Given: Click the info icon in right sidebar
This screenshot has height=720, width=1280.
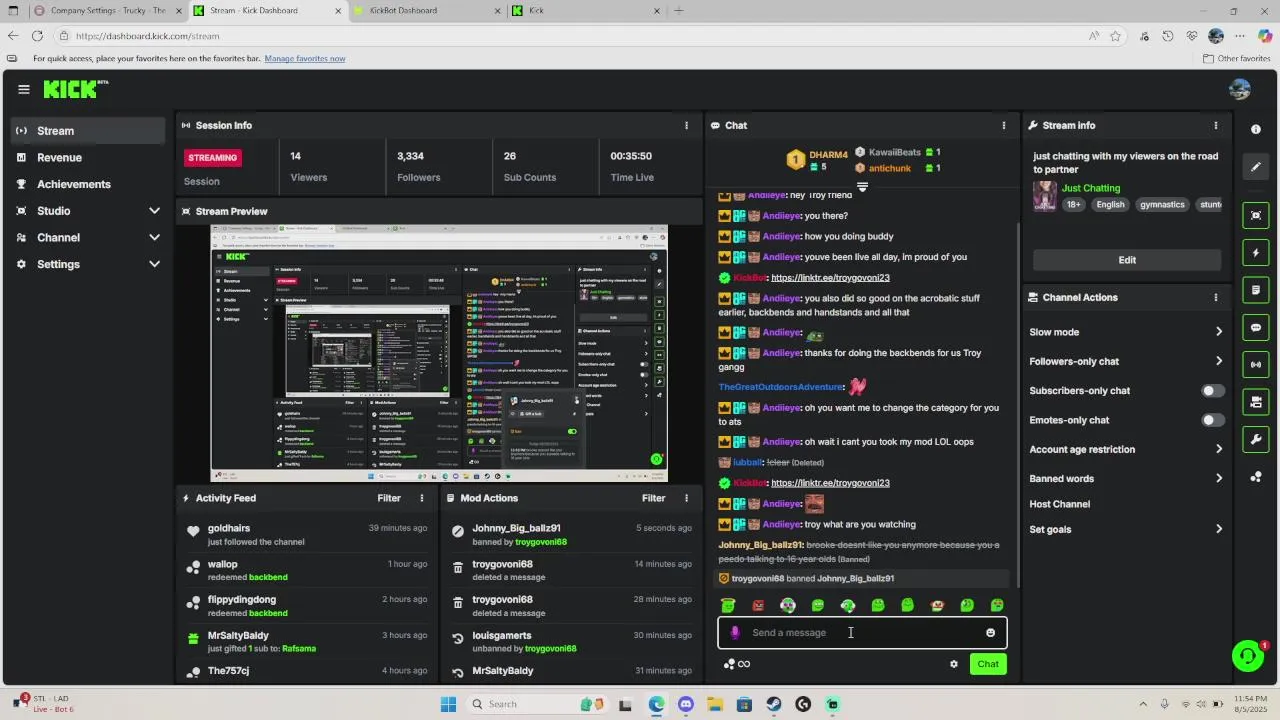Looking at the screenshot, I should click(1256, 130).
